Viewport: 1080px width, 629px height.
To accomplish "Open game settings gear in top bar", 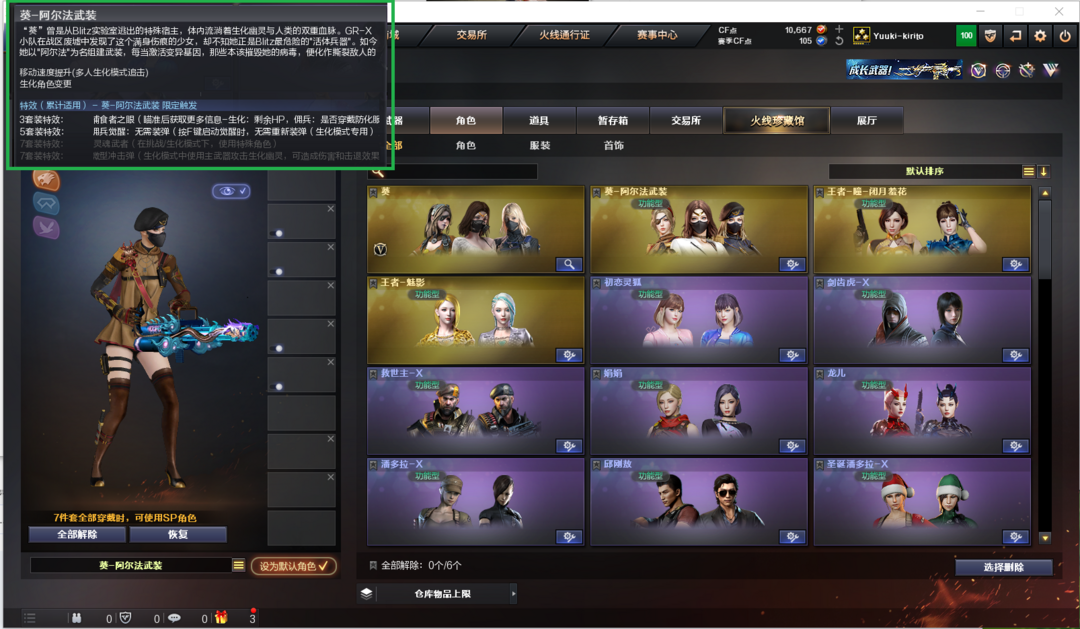I will 1040,36.
